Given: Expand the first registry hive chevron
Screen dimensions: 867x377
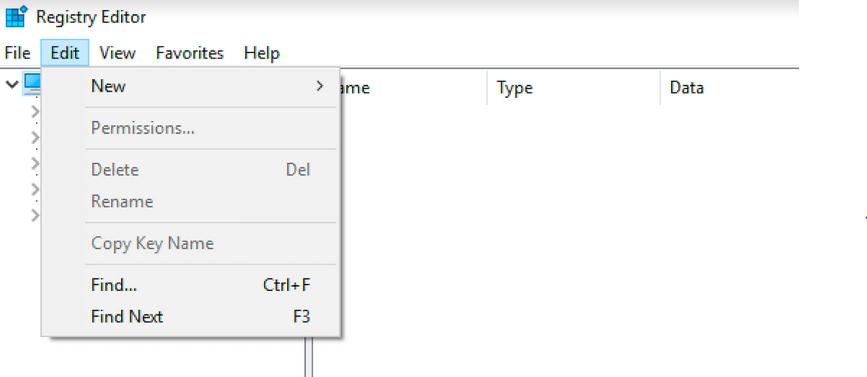Looking at the screenshot, I should coord(35,112).
